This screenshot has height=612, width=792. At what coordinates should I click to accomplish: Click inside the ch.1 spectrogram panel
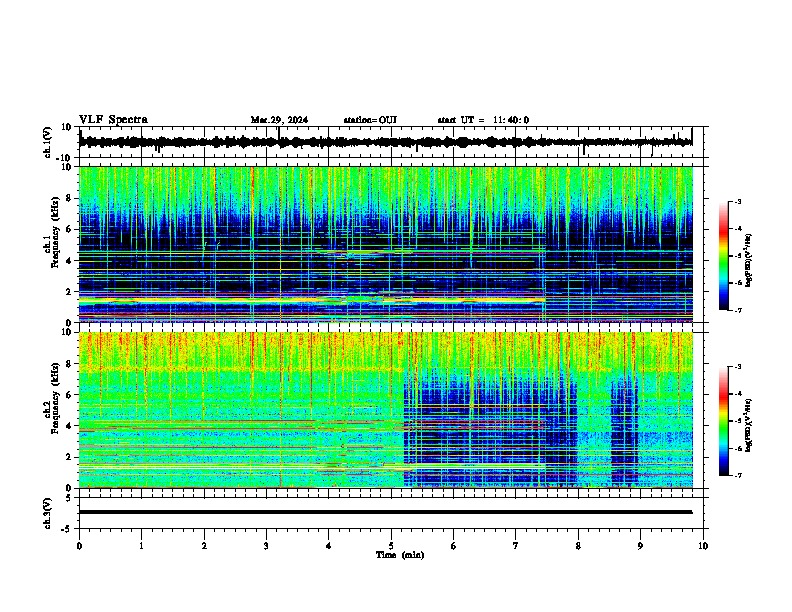tap(386, 244)
